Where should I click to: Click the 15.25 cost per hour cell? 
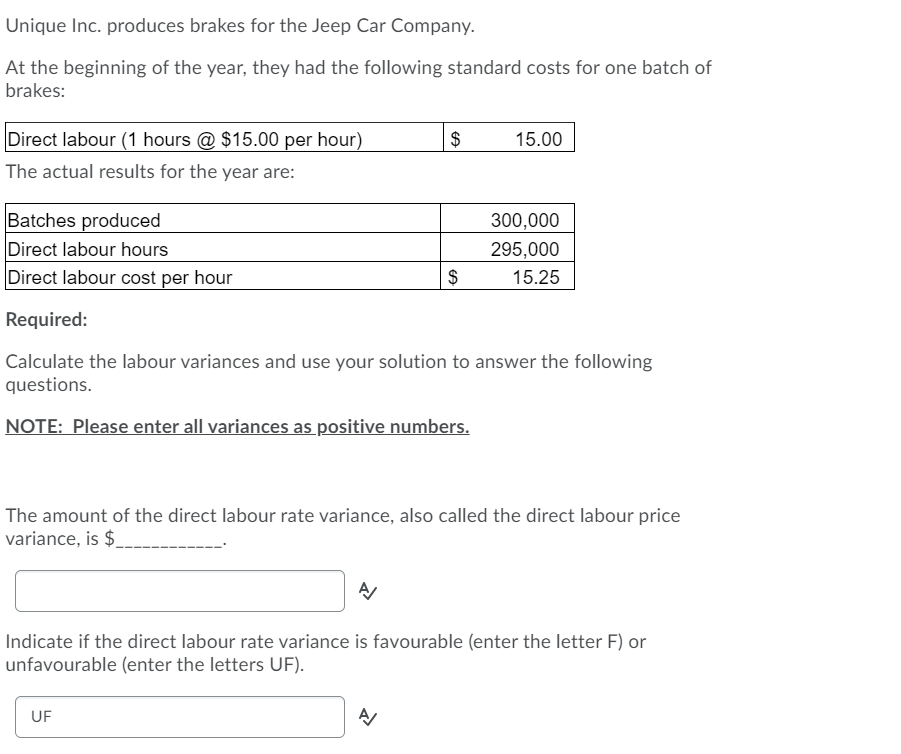[536, 278]
